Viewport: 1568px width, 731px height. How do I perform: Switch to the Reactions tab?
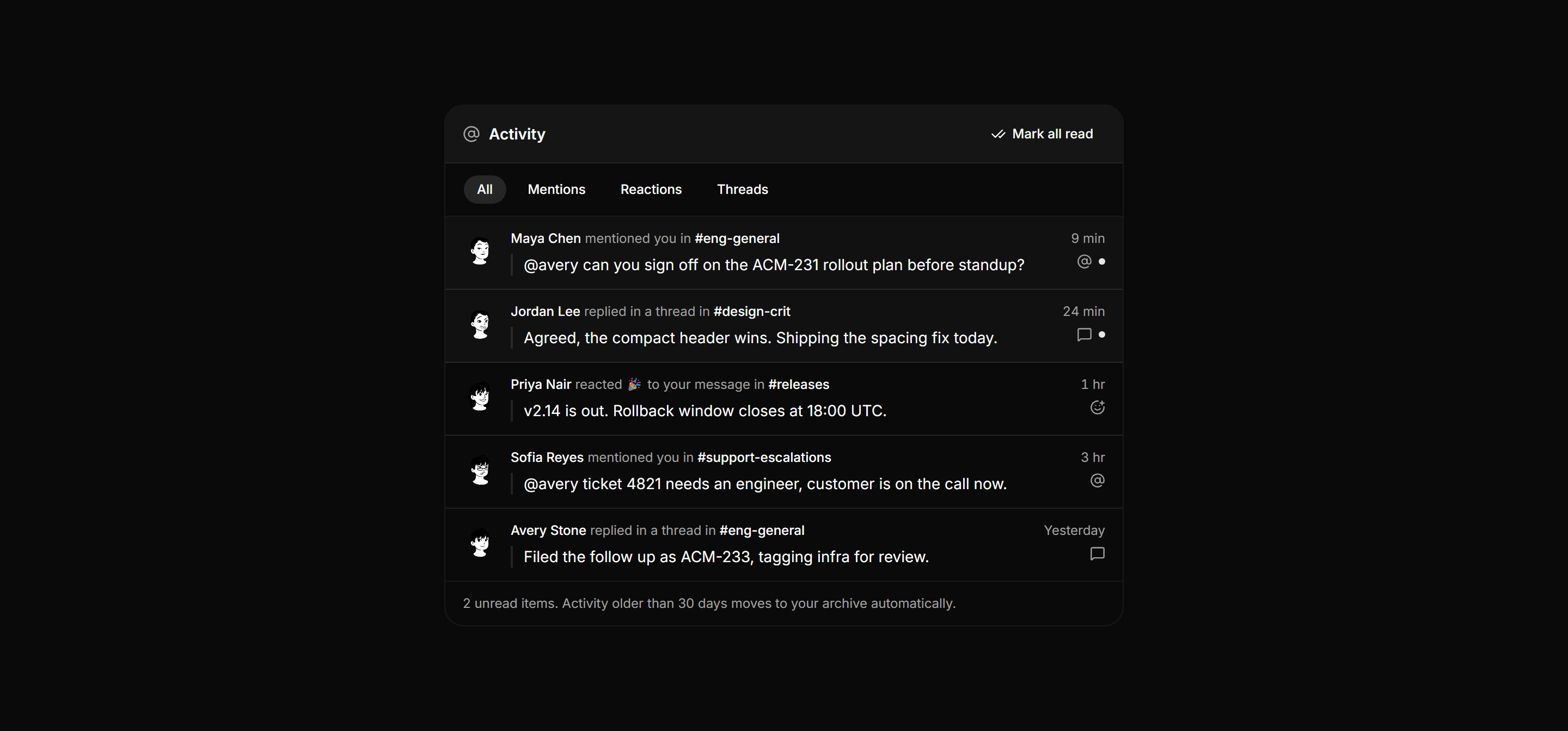(x=651, y=190)
